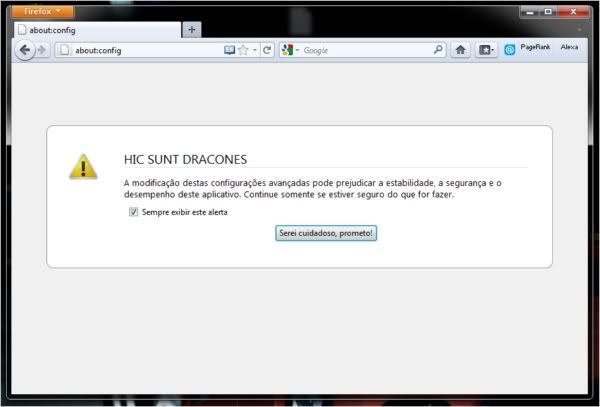Open the orange Firefox menu button
This screenshot has width=600, height=407.
point(42,11)
